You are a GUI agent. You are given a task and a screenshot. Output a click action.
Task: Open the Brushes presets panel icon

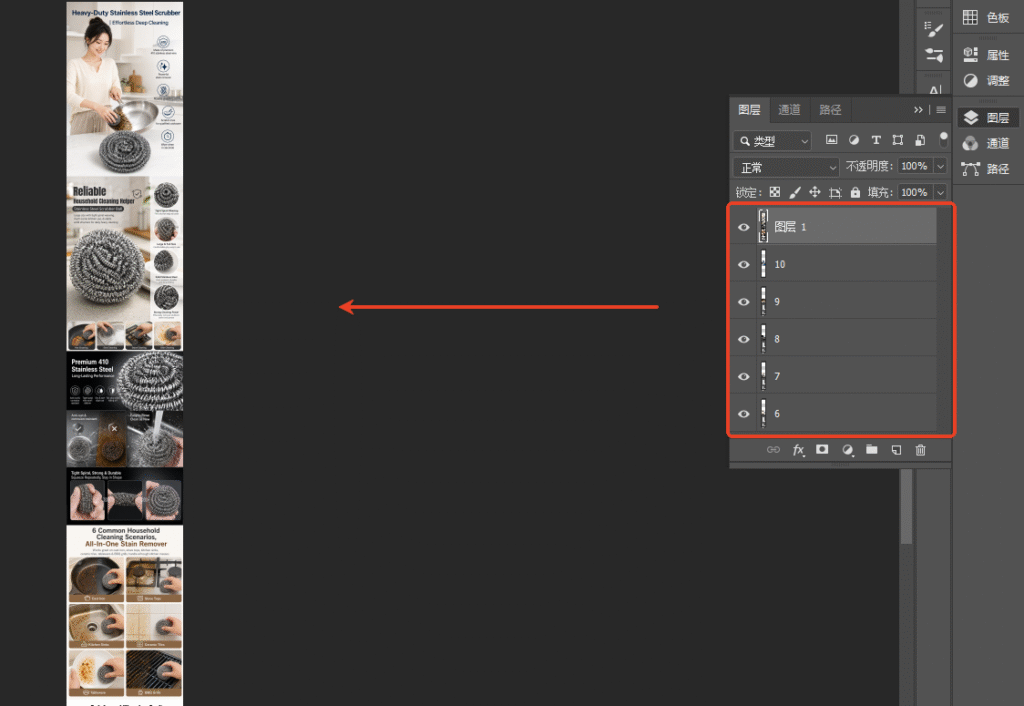[934, 56]
